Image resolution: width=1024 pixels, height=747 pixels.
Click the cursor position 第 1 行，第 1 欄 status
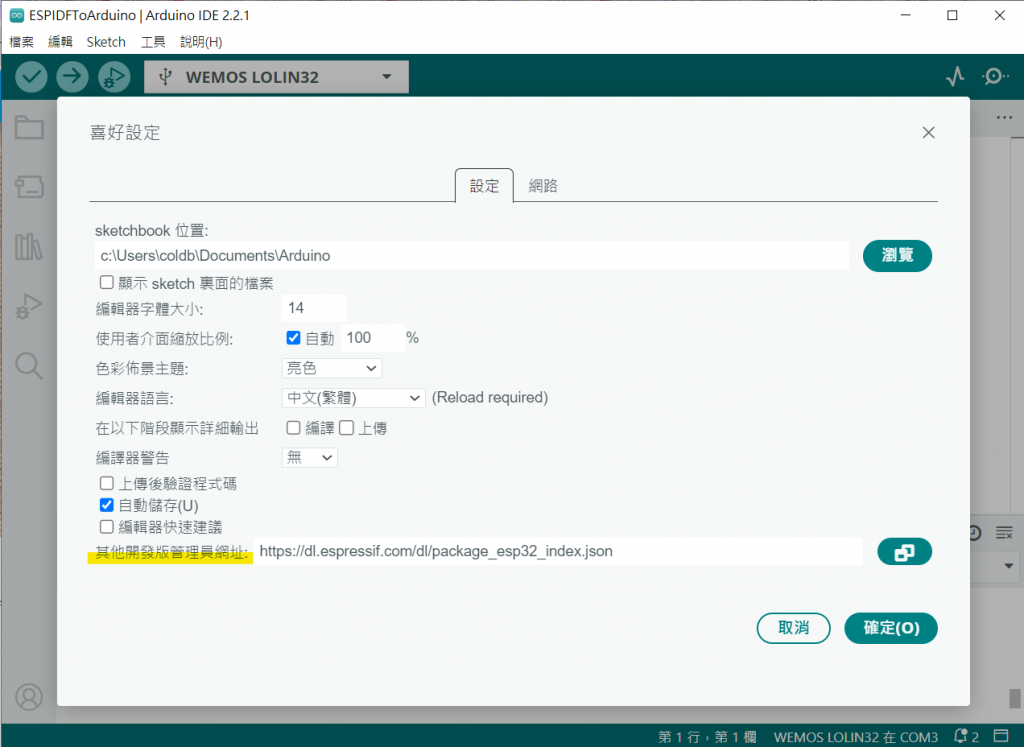(x=707, y=737)
